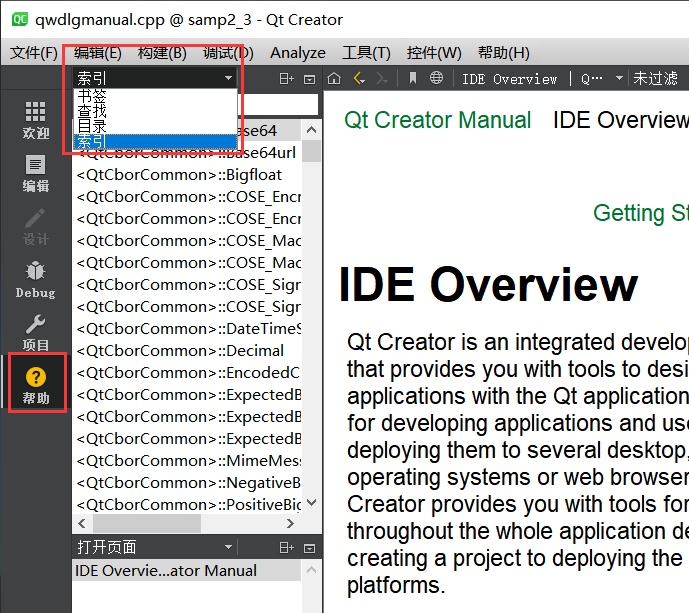Viewport: 689px width, 613px height.
Task: Click the index list vertical scrollbar thumb
Action: pyautogui.click(x=312, y=151)
